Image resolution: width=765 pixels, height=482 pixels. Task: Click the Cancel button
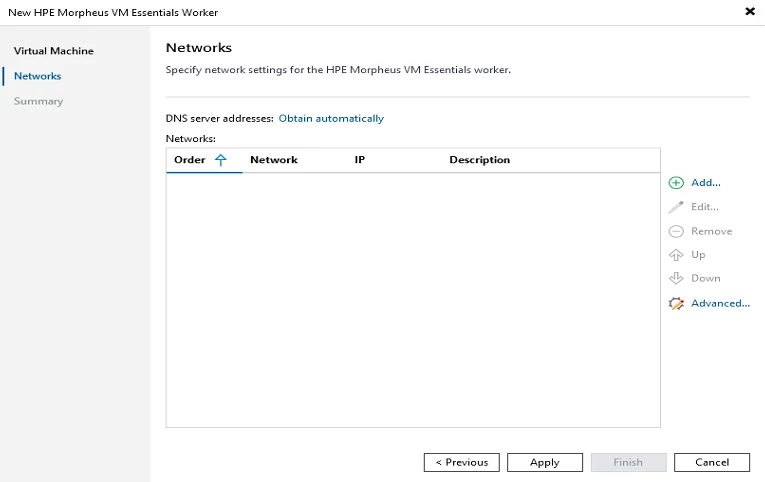[712, 462]
